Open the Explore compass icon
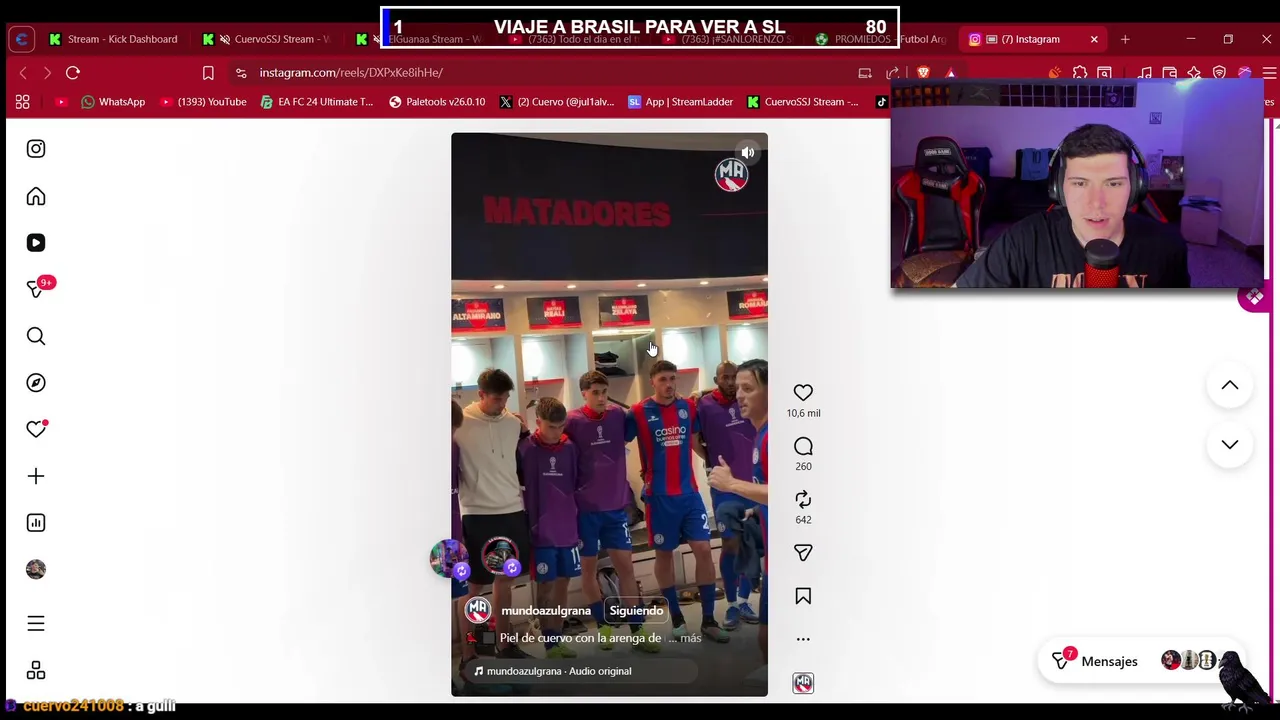The height and width of the screenshot is (720, 1280). click(36, 383)
